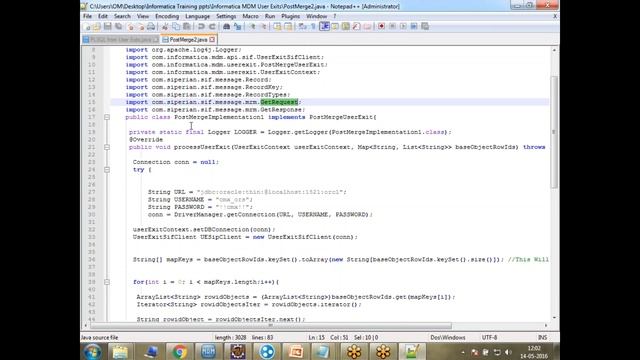Switch to Notepad++ in the taskbar
This screenshot has width=640, height=360.
(411, 351)
